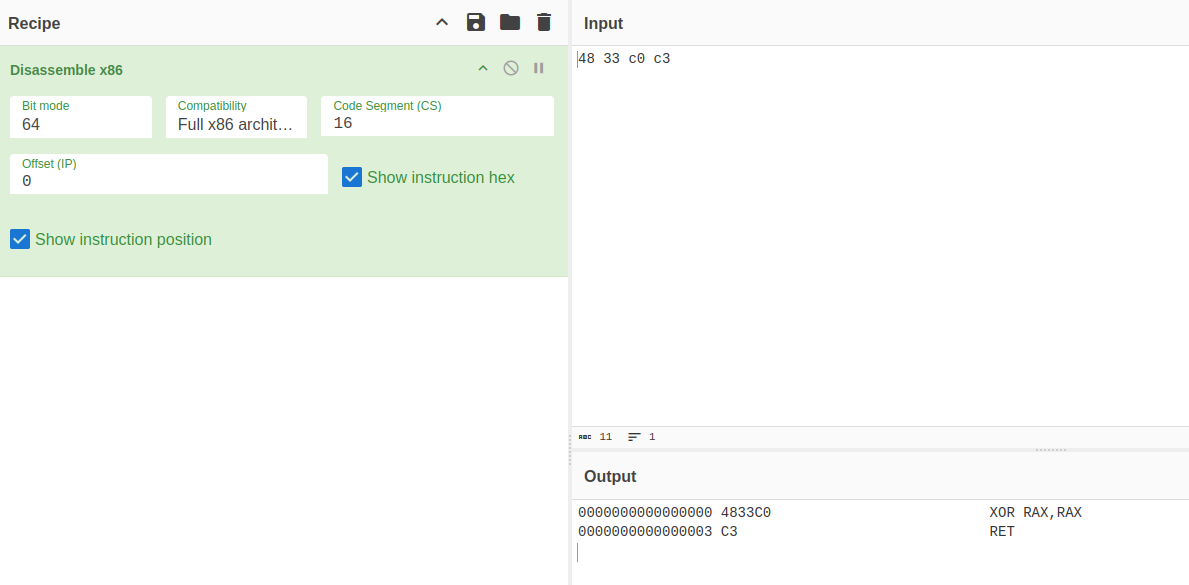Click the XOR RAX,RAX output instruction
The width and height of the screenshot is (1189, 585).
point(1036,513)
